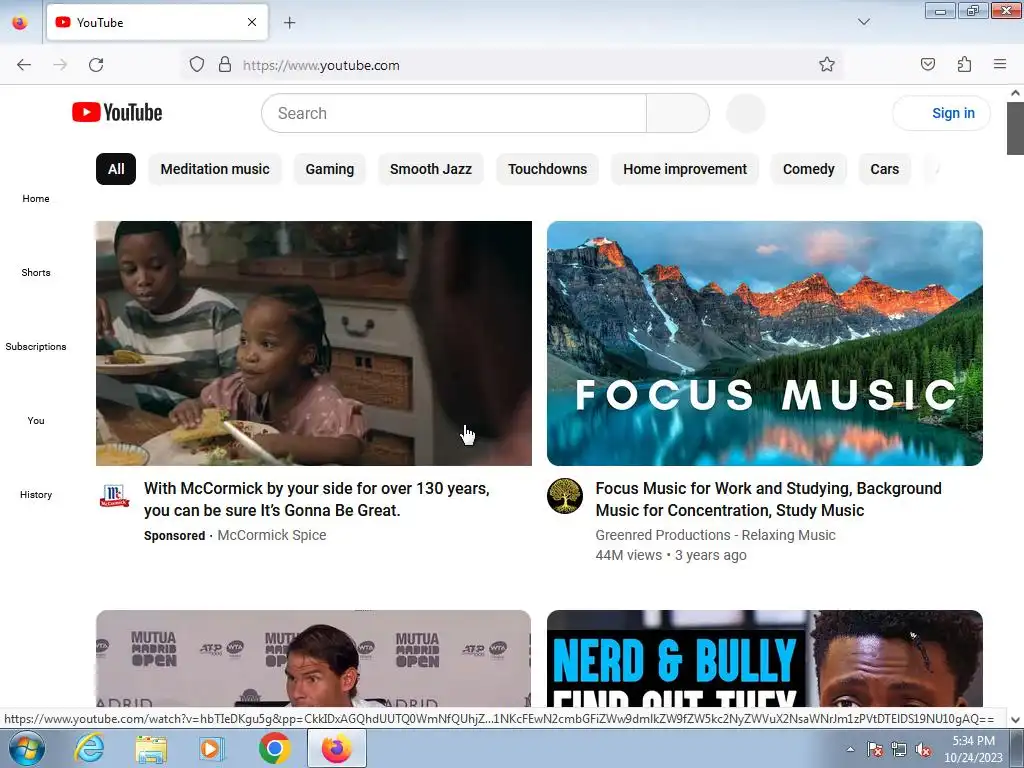The height and width of the screenshot is (768, 1024).
Task: Click the "Sponsored" label
Action: click(174, 536)
